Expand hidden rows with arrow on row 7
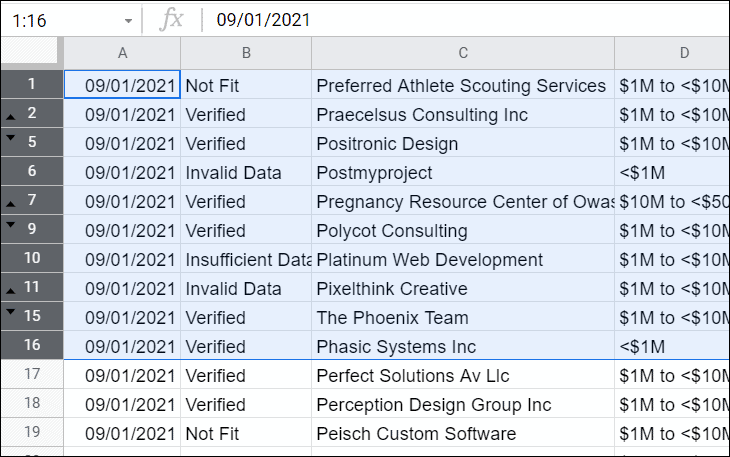730x457 pixels. 10,206
